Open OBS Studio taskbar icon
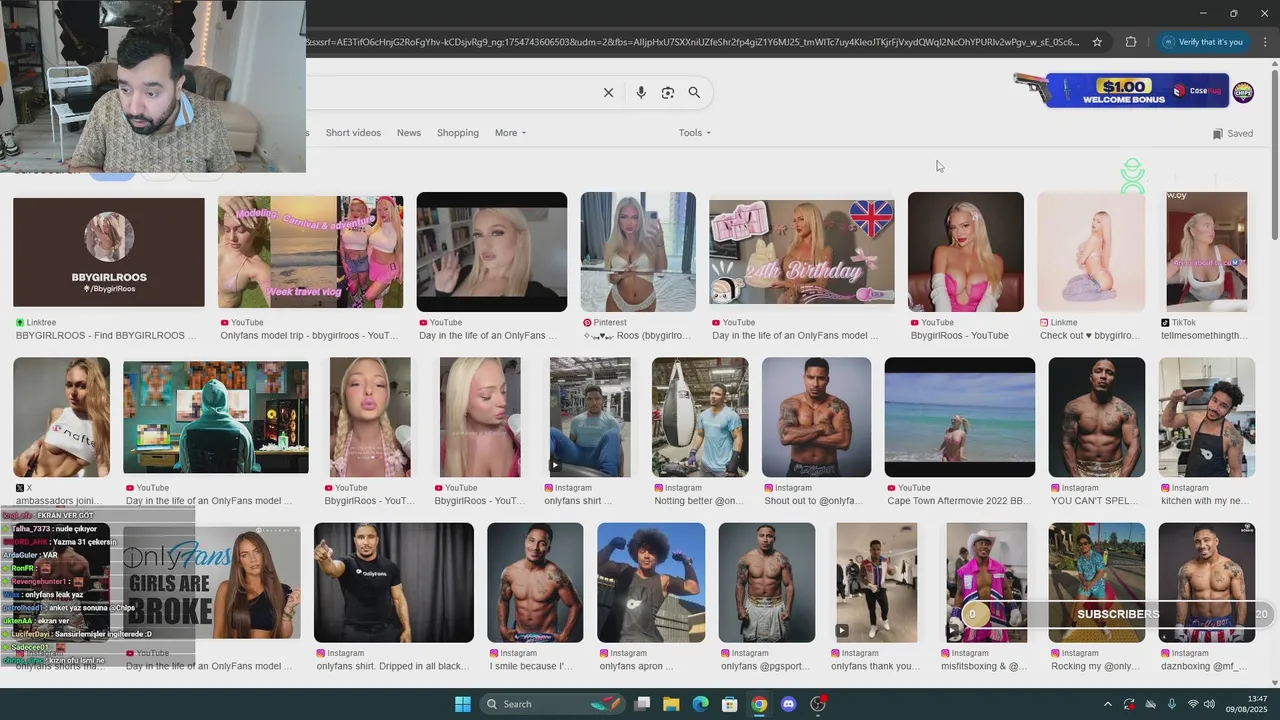1280x720 pixels. click(818, 704)
